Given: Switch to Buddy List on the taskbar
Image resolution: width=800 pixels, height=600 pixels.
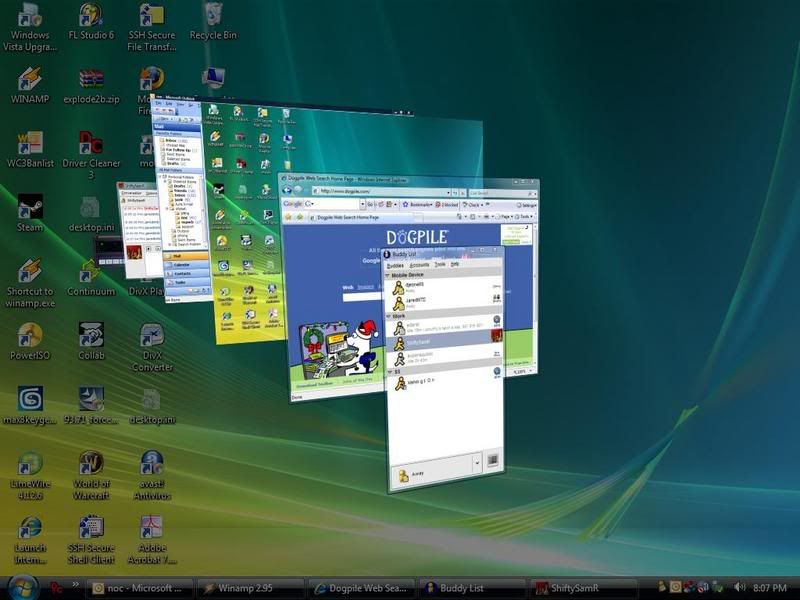Looking at the screenshot, I should pos(472,588).
